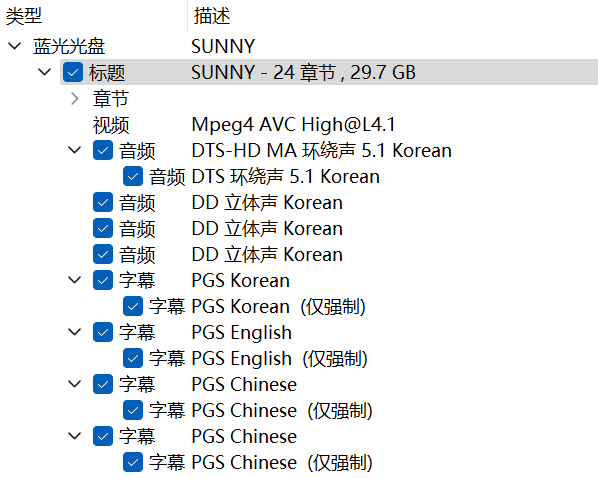Collapse the 蓝光光盘 disc tree node
Image resolution: width=598 pixels, height=478 pixels.
point(14,46)
